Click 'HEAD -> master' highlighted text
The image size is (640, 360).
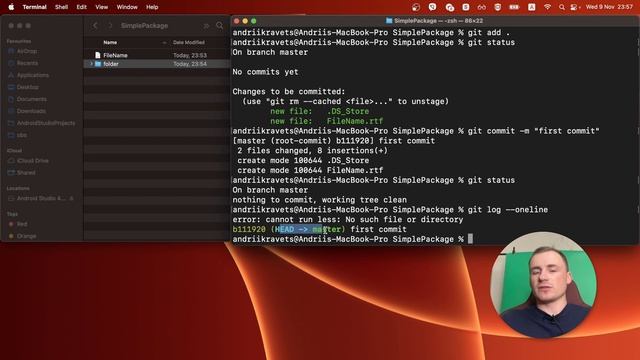(x=308, y=229)
